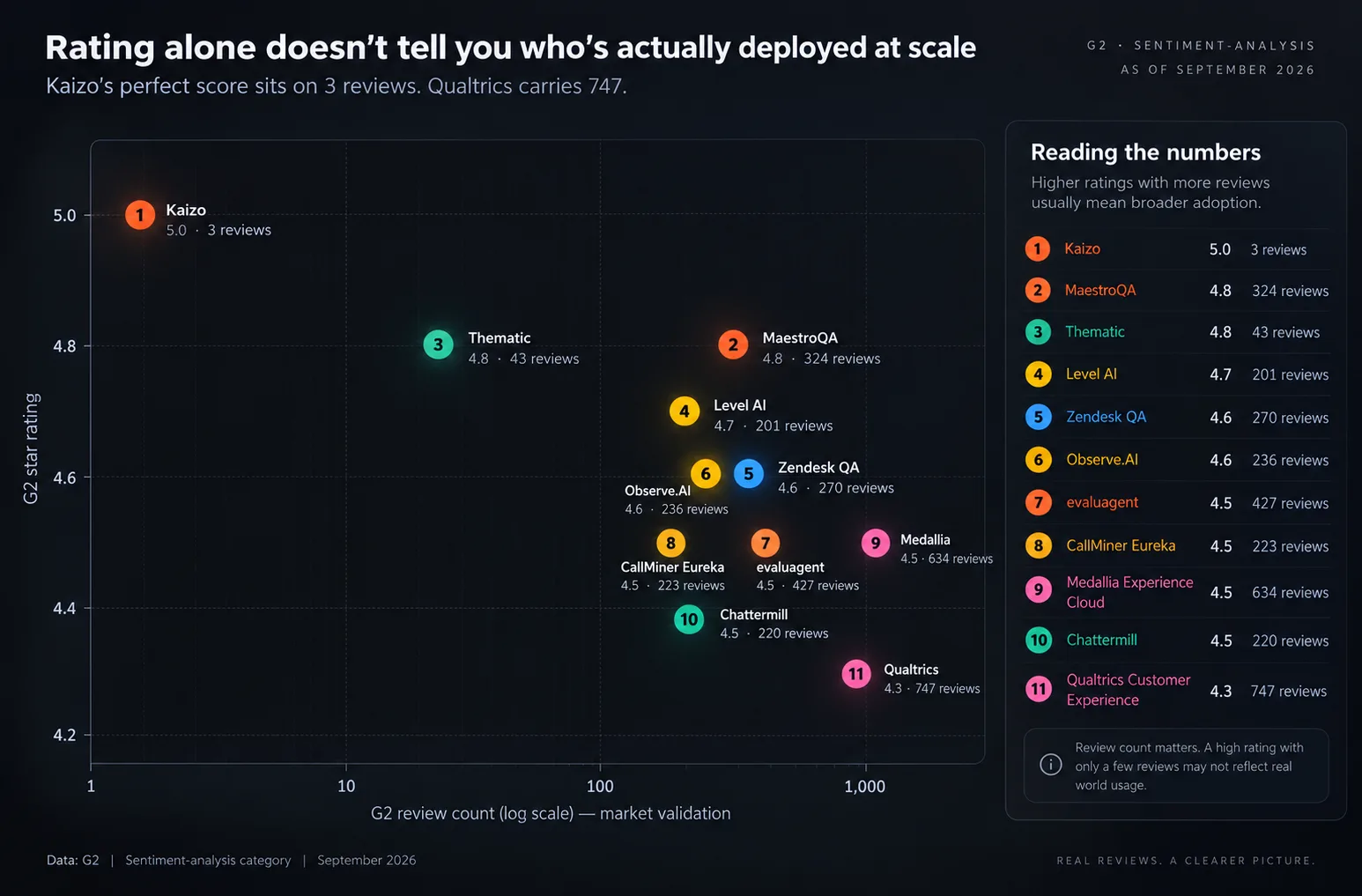1362x896 pixels.
Task: Click the Zendesk QA badge 5 in legend
Action: (x=1038, y=418)
